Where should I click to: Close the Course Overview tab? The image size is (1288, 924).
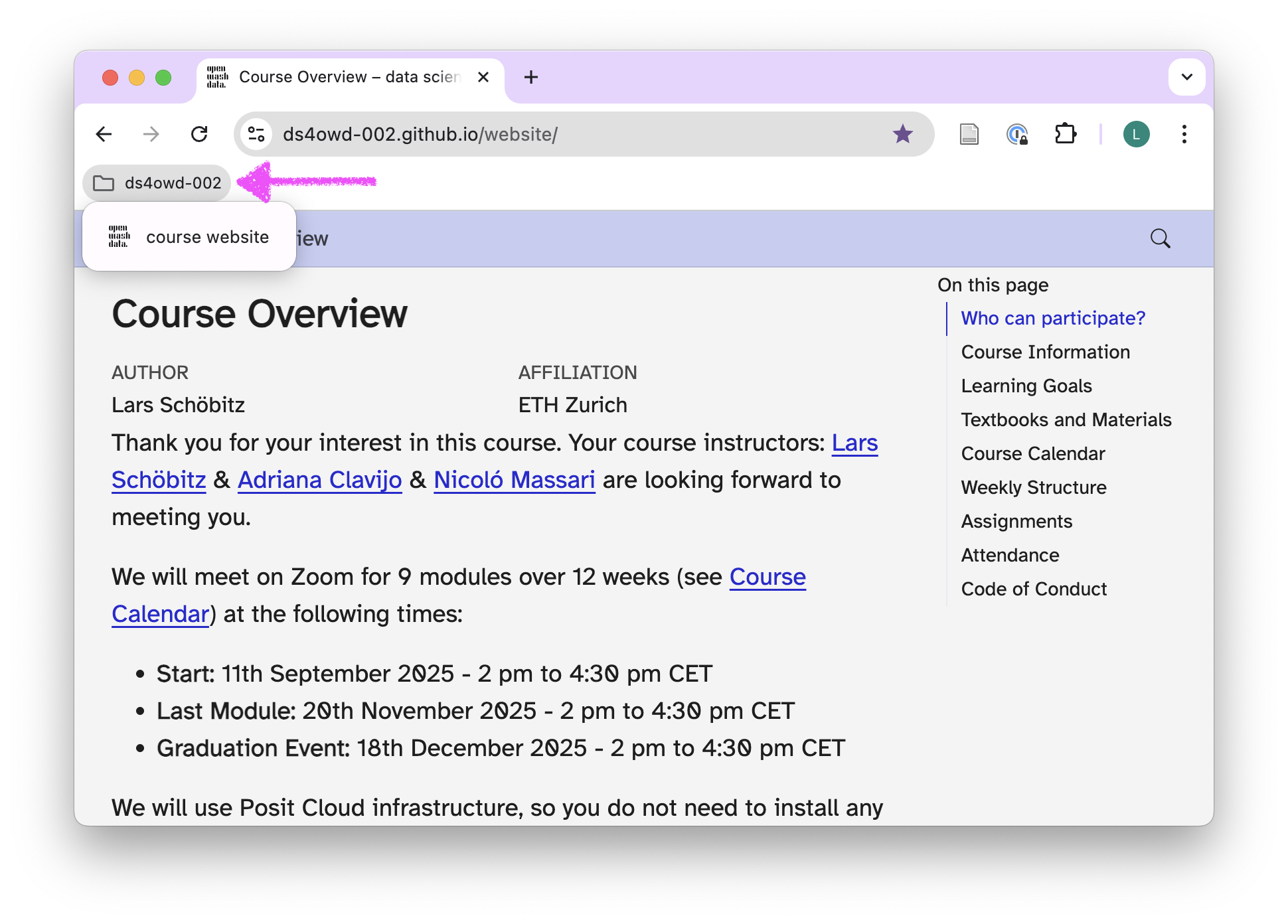pyautogui.click(x=483, y=77)
